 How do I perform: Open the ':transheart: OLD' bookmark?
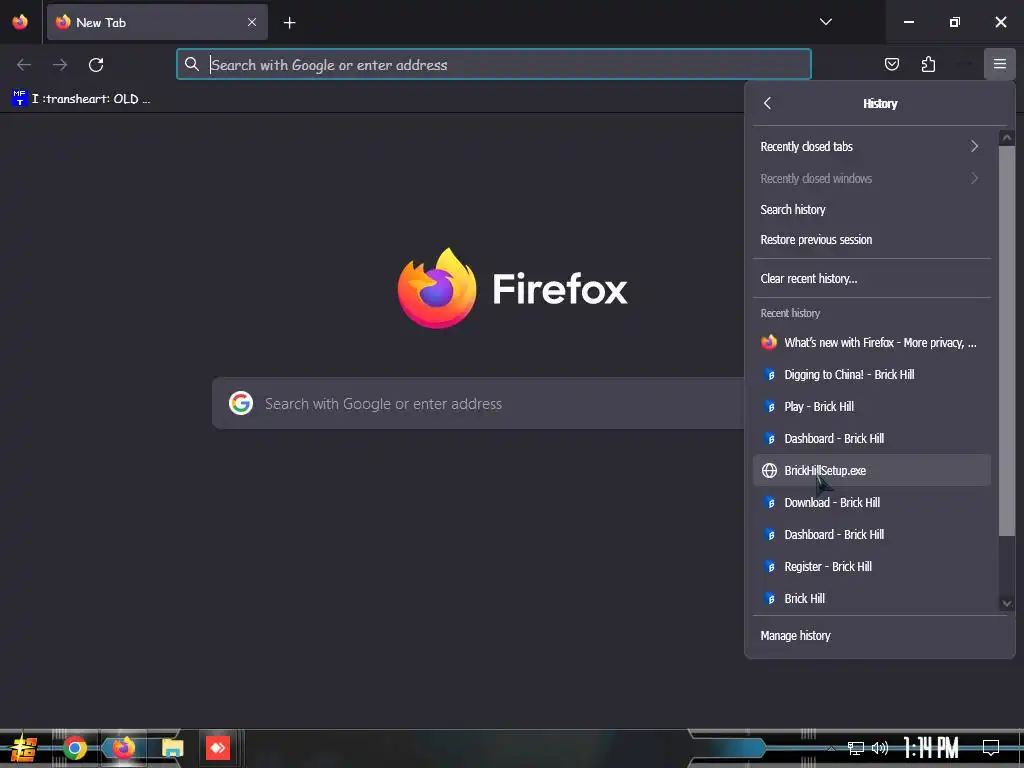click(x=81, y=99)
